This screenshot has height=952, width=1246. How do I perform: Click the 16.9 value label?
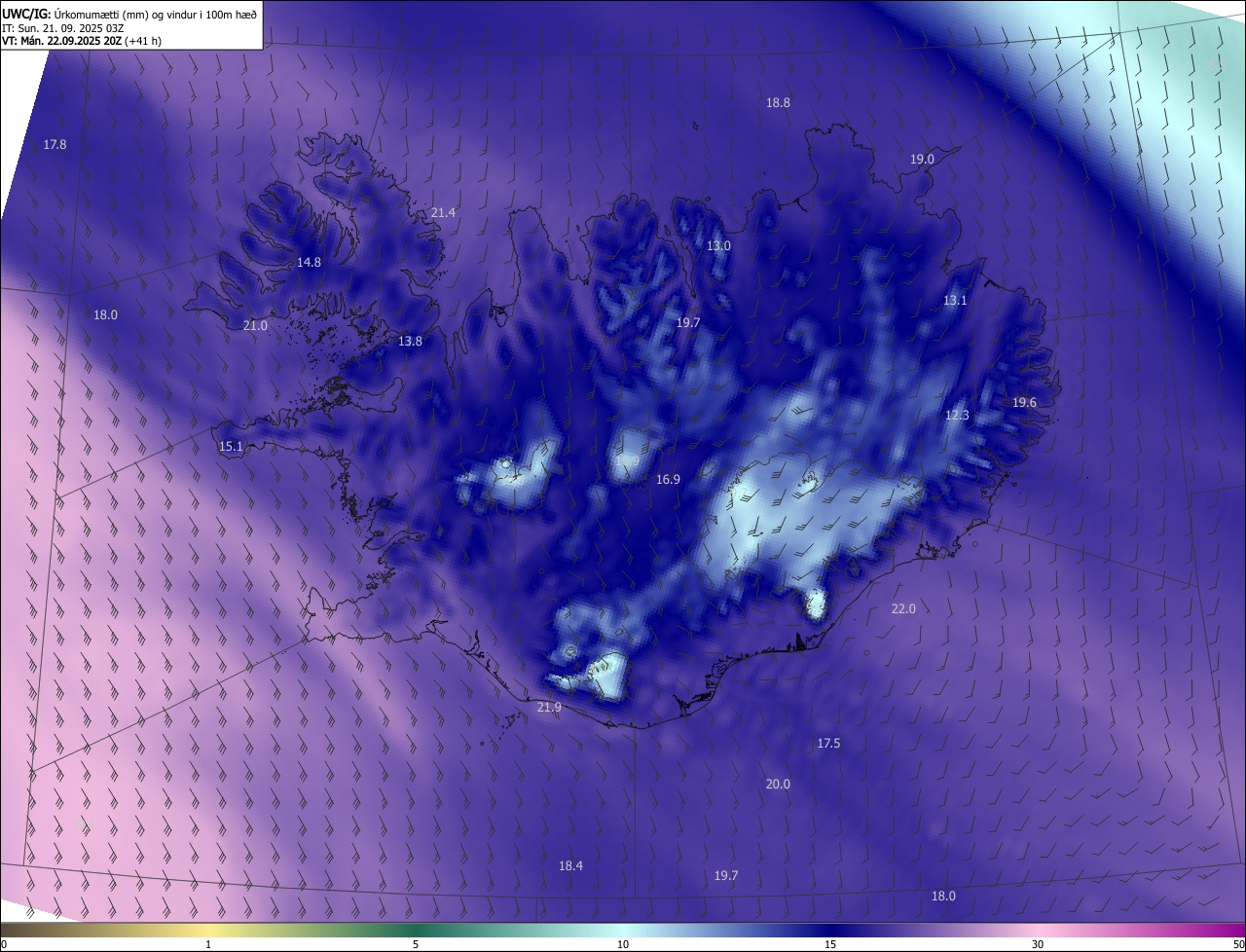(x=668, y=479)
